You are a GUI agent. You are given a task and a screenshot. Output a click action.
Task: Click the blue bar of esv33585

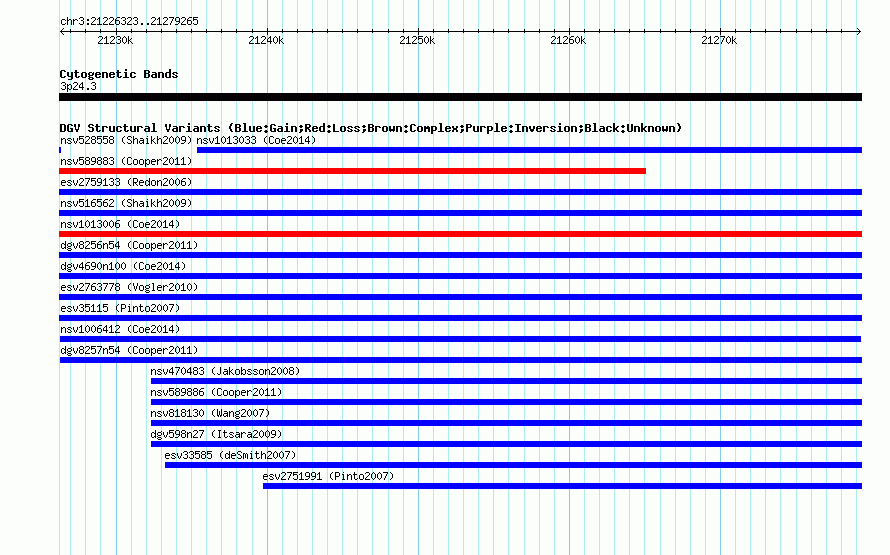[x=513, y=465]
